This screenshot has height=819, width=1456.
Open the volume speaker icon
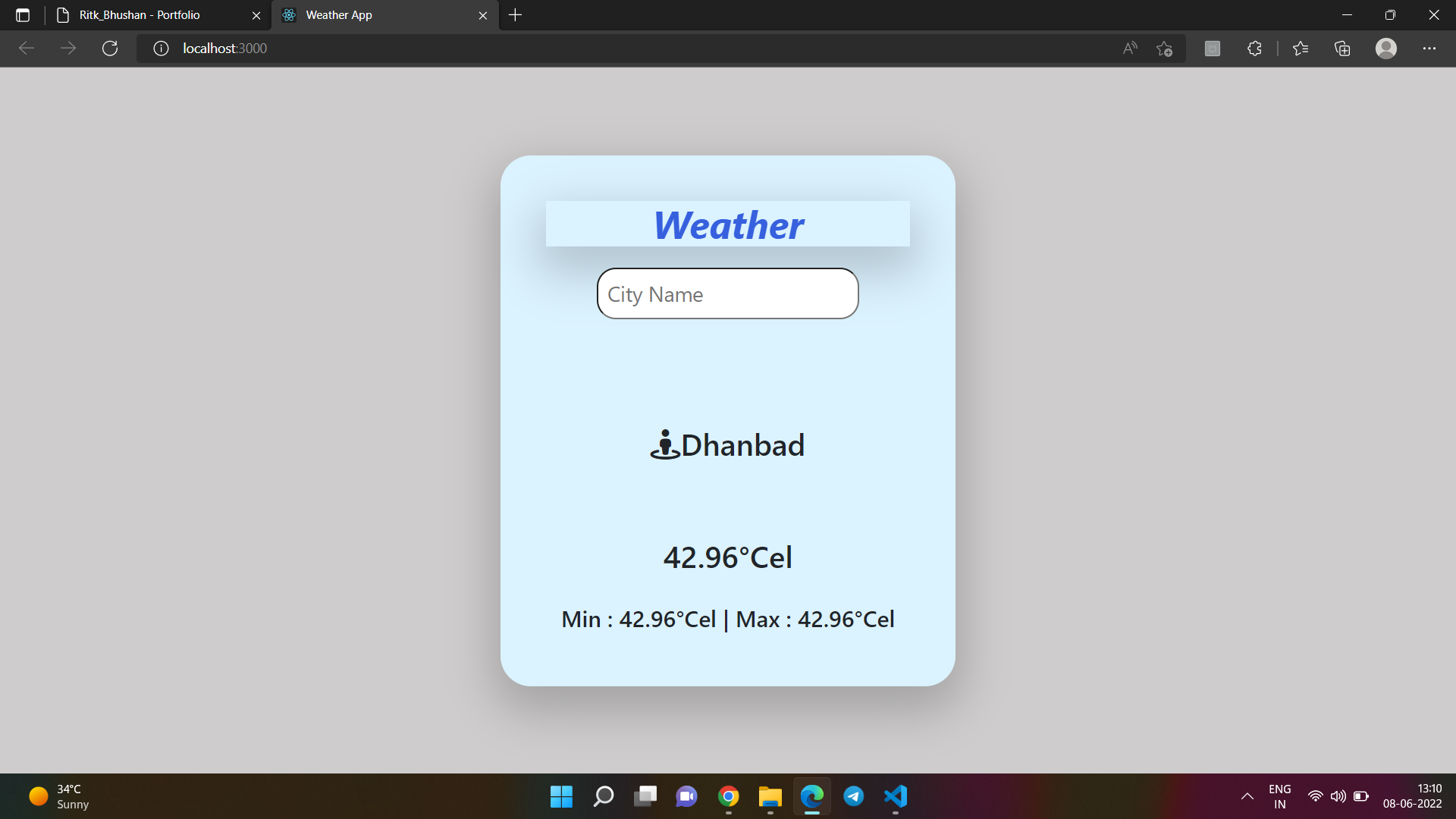click(1338, 796)
